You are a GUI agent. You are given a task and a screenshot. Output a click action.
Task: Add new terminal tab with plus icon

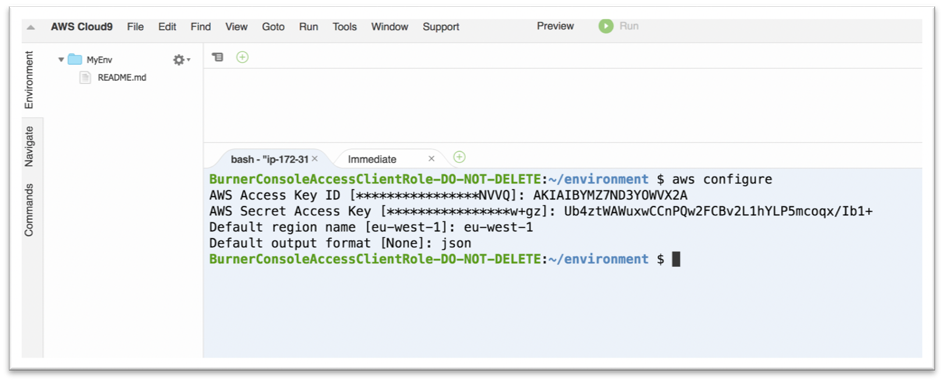click(459, 157)
